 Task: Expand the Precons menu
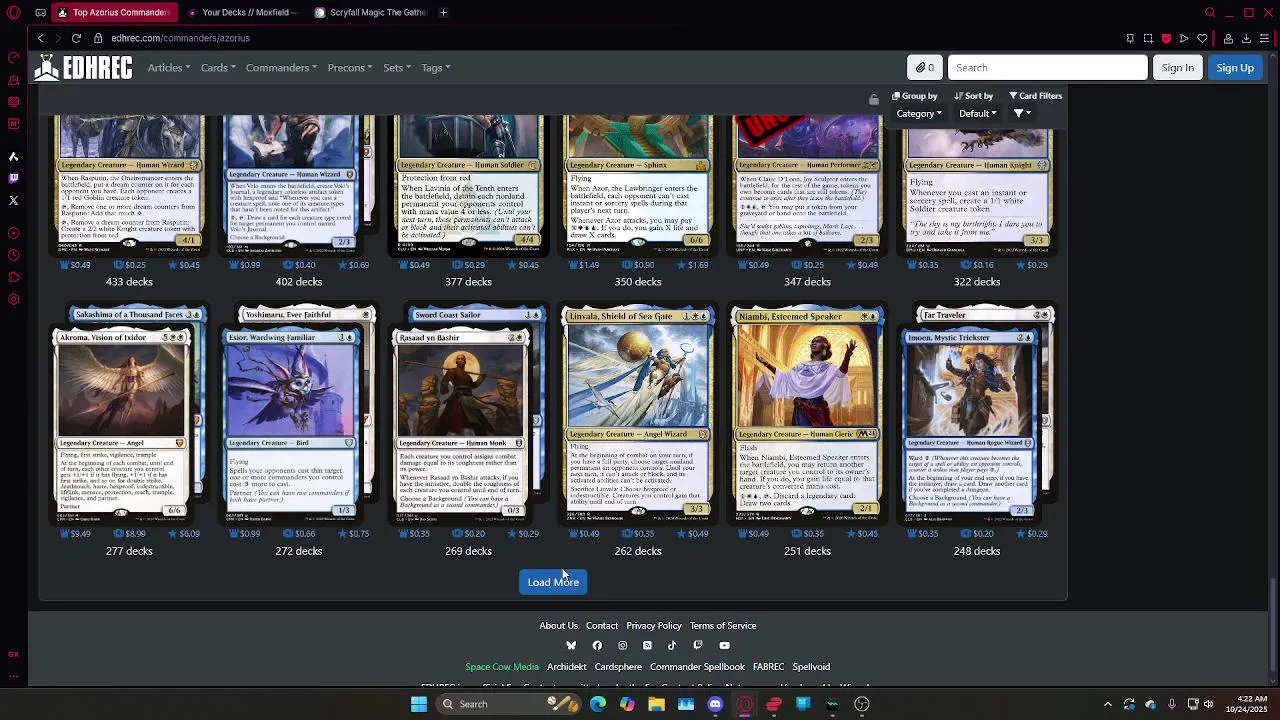pyautogui.click(x=349, y=67)
